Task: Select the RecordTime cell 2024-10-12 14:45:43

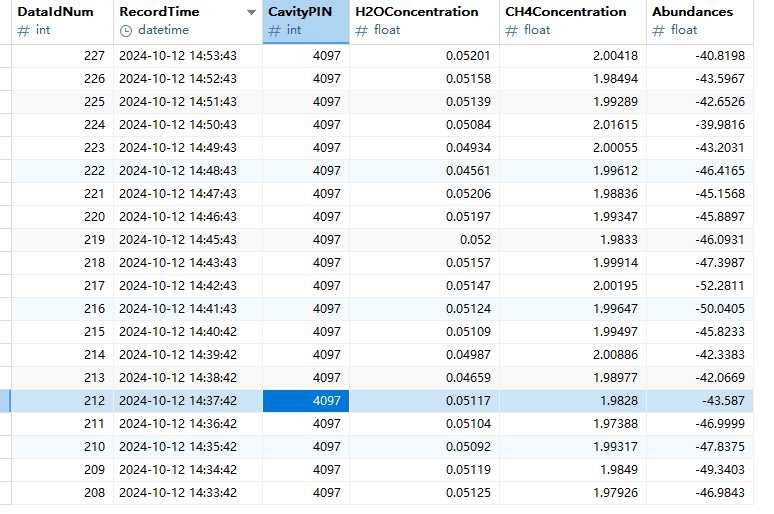Action: click(x=178, y=240)
